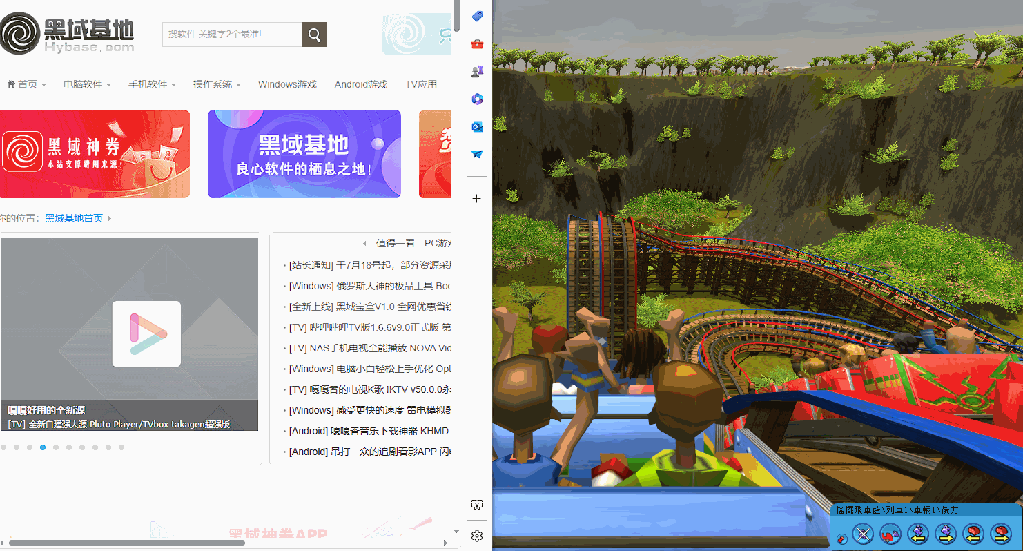Screen dimensions: 1023x551
Task: Expand the 电脑软件 menu
Action: coord(87,84)
